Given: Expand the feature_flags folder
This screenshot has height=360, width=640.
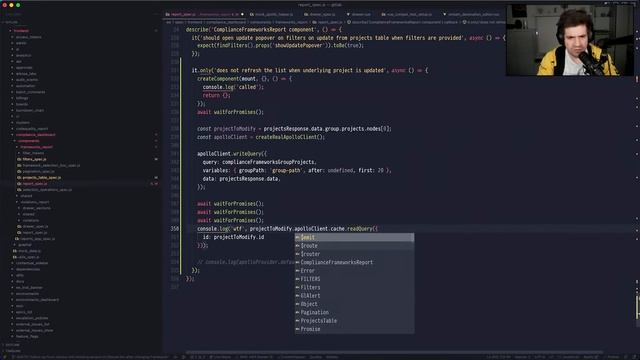Looking at the screenshot, I should (27, 336).
